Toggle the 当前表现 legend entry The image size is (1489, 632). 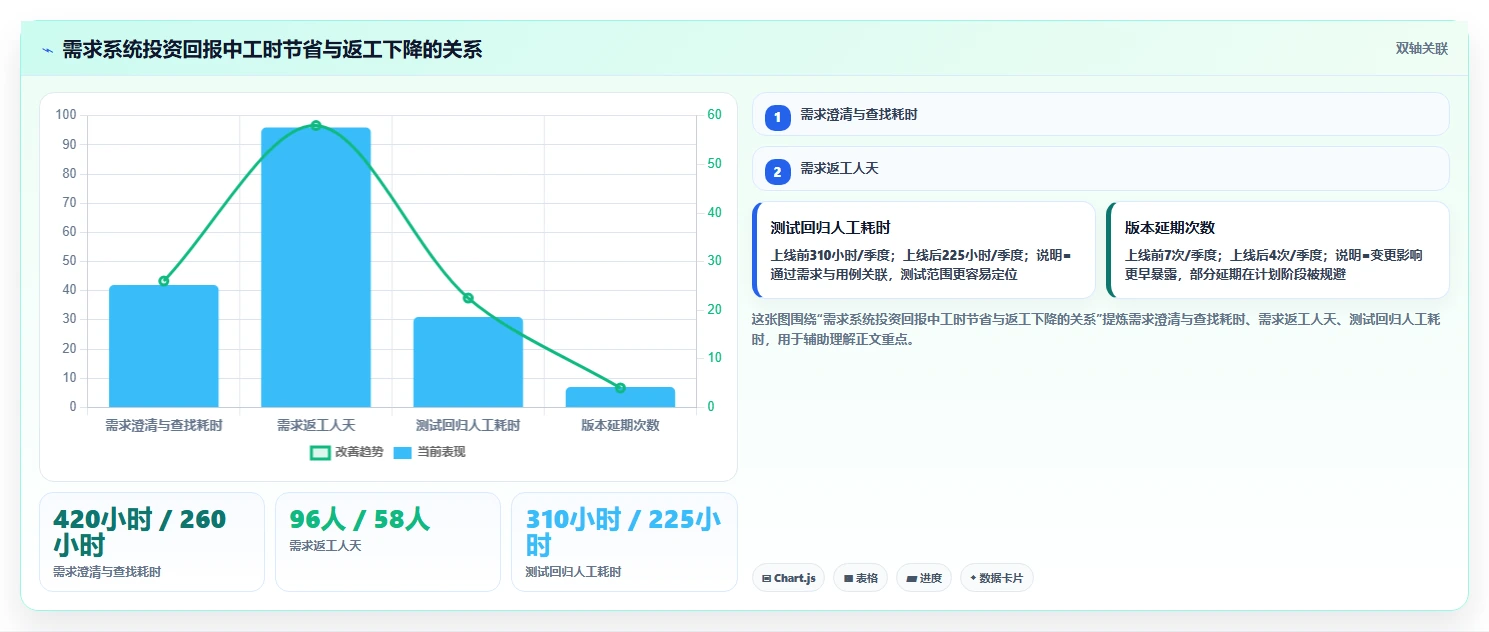tap(429, 452)
